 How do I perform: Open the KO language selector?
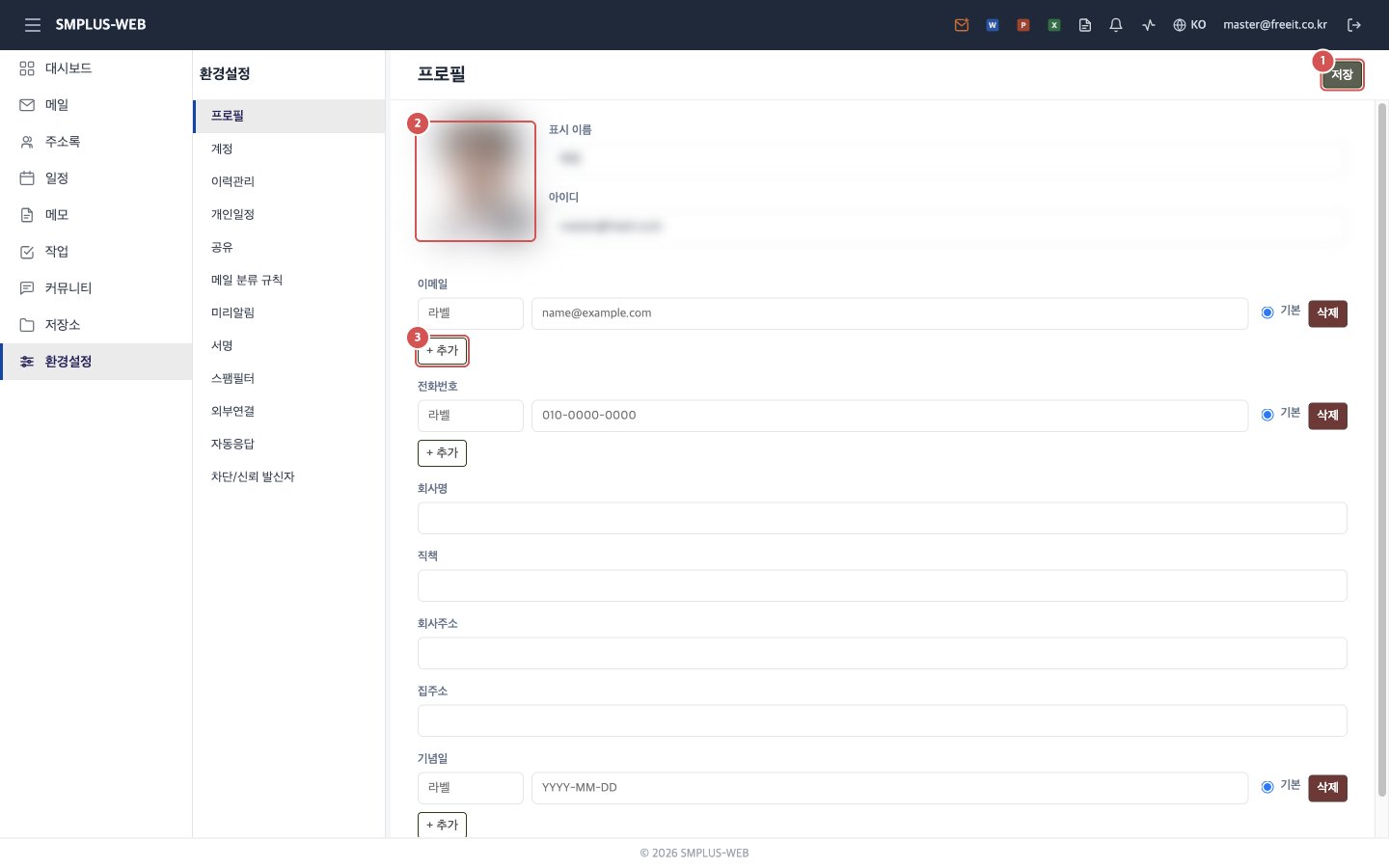[x=1189, y=25]
